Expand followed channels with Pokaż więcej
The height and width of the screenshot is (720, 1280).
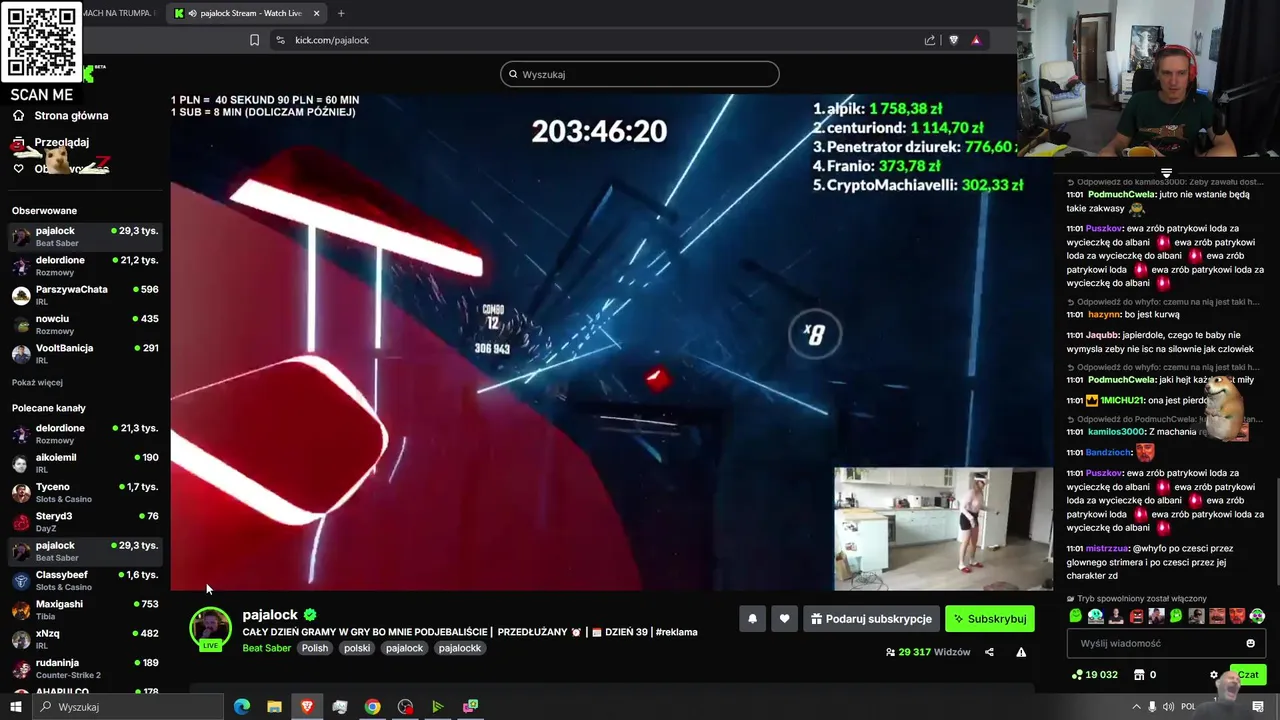[x=37, y=383]
